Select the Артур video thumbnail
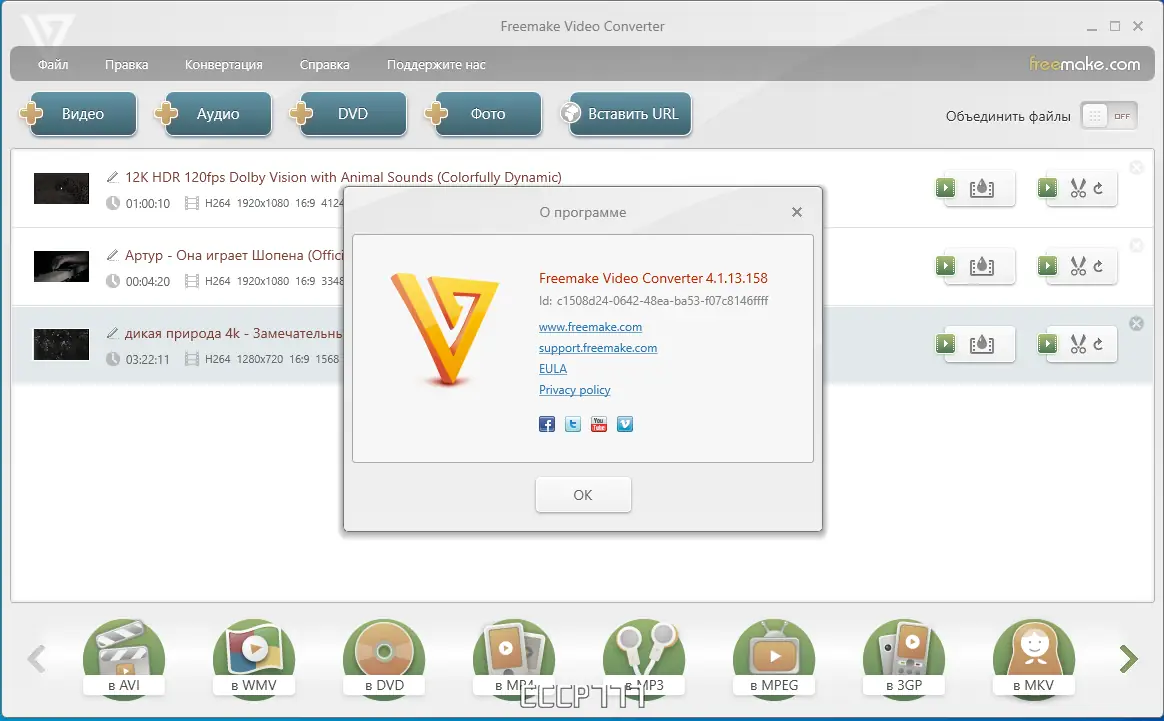Image resolution: width=1164 pixels, height=721 pixels. pos(62,267)
